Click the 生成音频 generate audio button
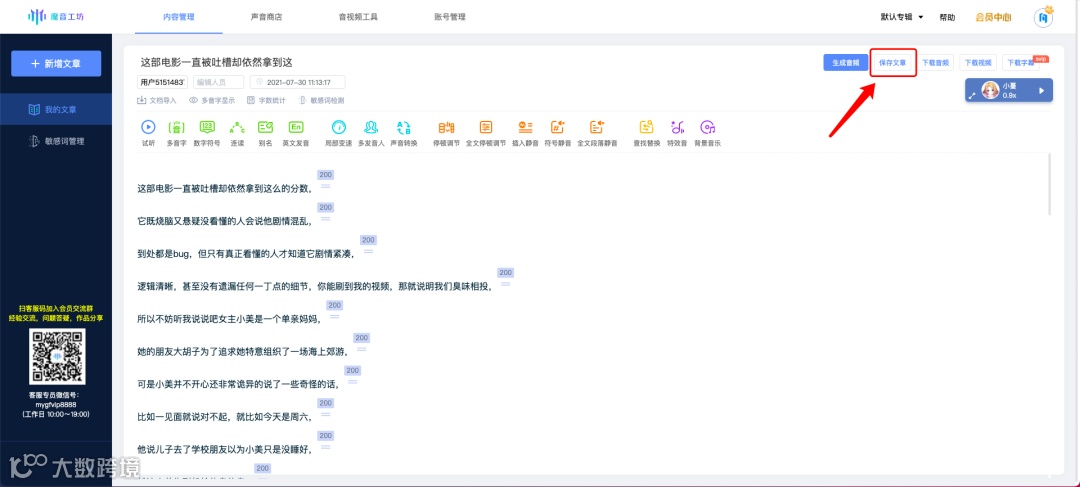The image size is (1080, 487). 845,62
